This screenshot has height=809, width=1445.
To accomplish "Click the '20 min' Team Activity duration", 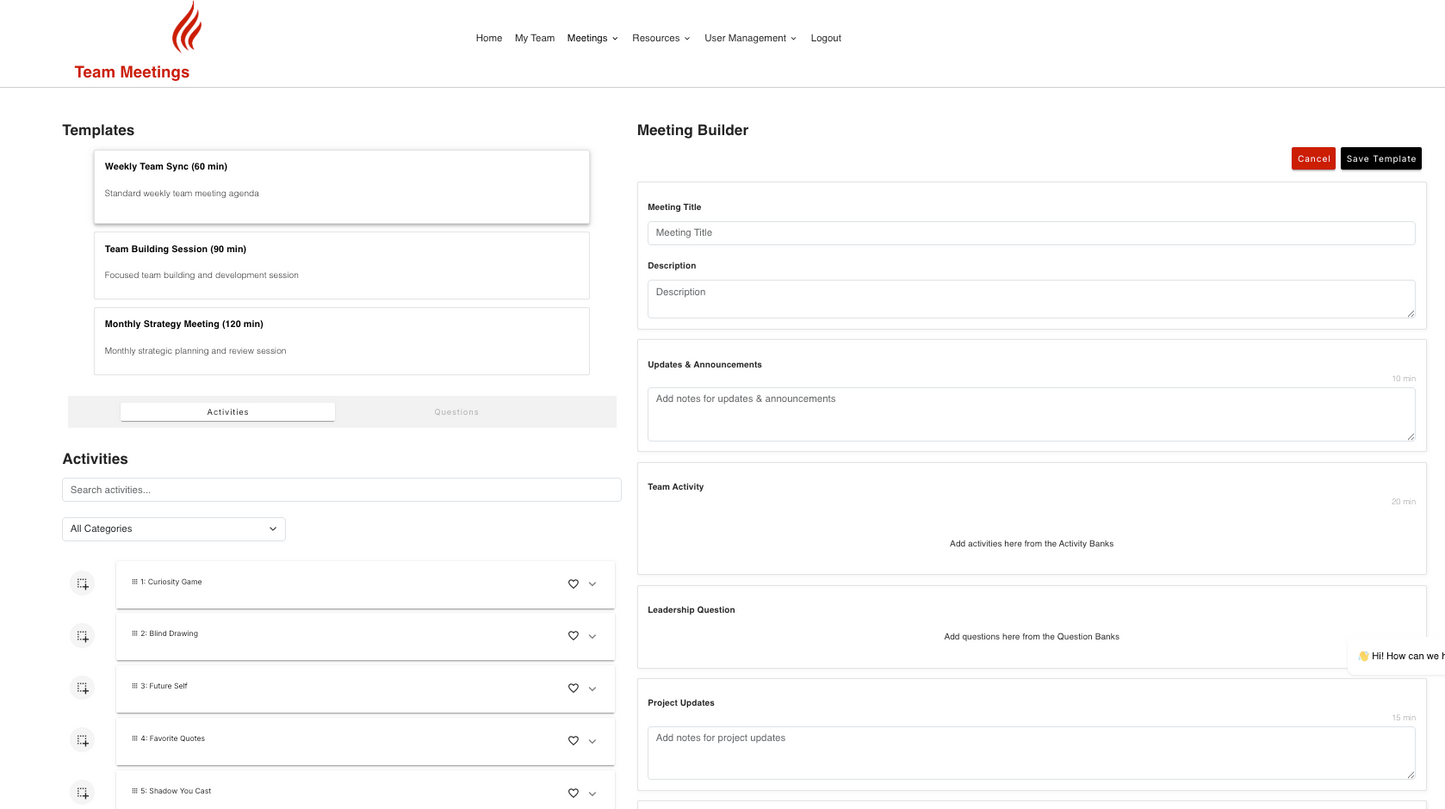I will (x=1403, y=502).
